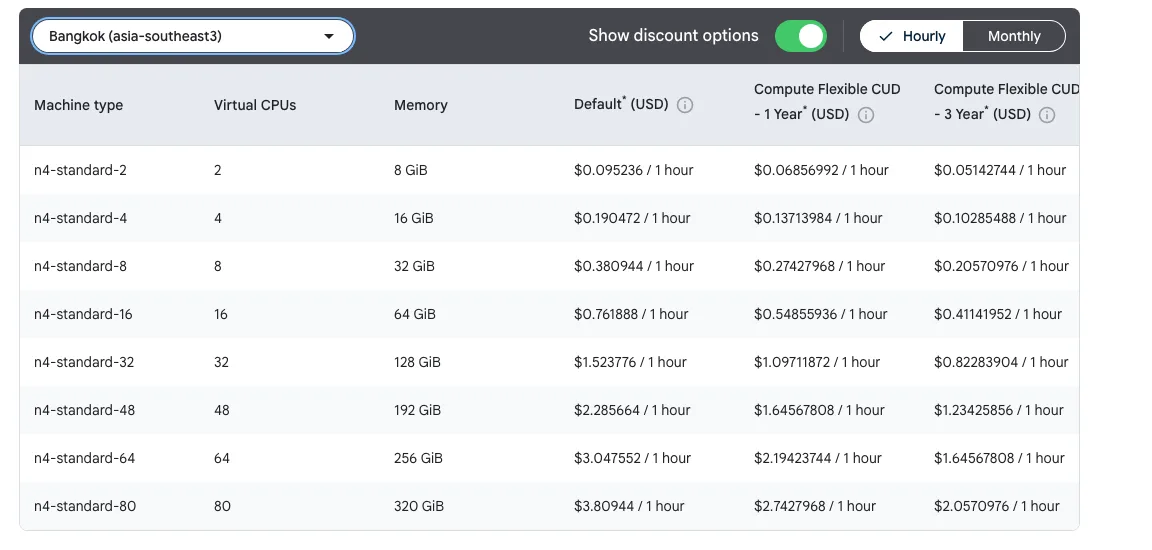Click the Virtual CPUs value 48
This screenshot has height=550, width=1152.
point(222,410)
